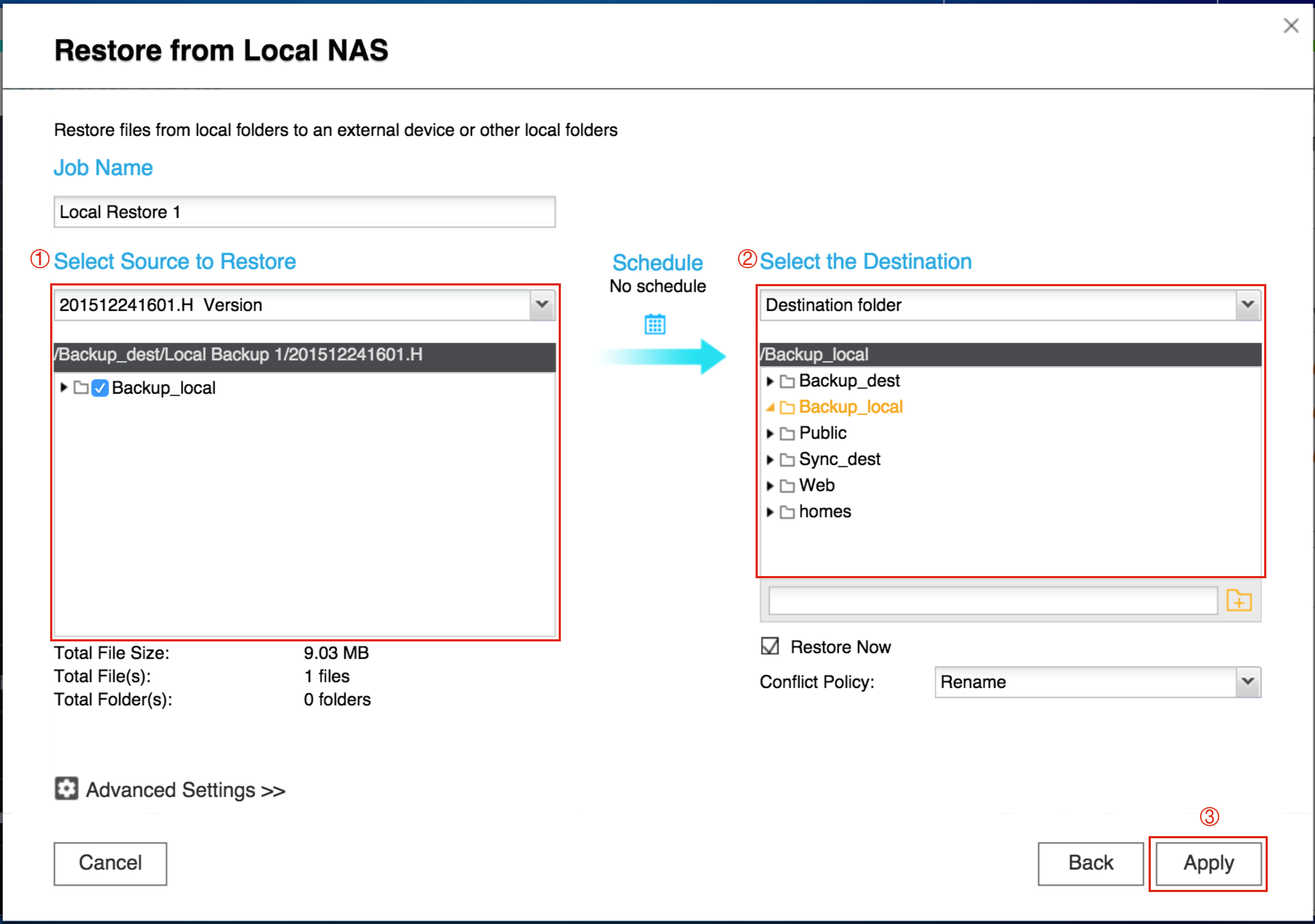1315x924 pixels.
Task: Click the Advanced Settings gear icon
Action: point(66,789)
